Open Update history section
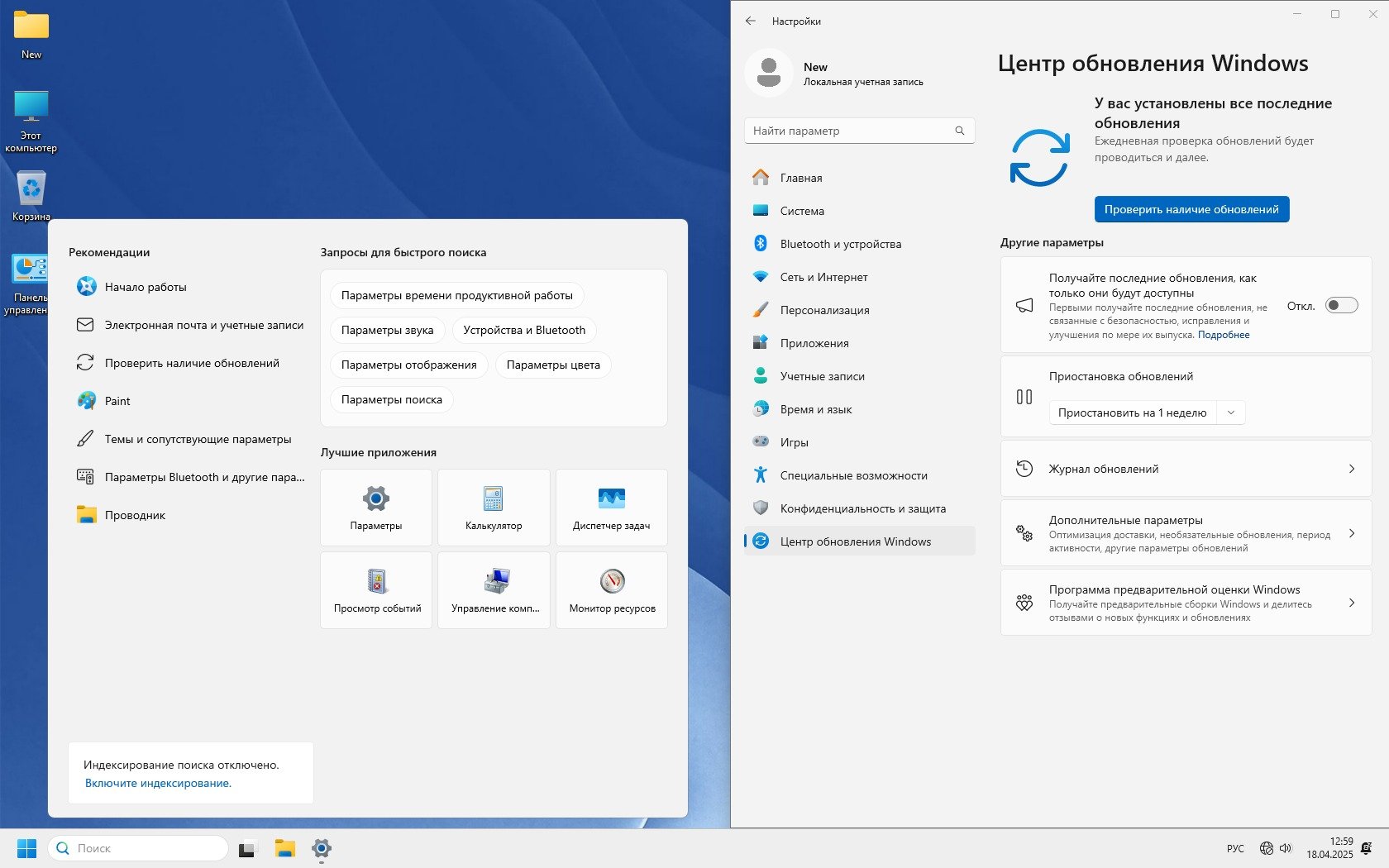 coord(1186,469)
